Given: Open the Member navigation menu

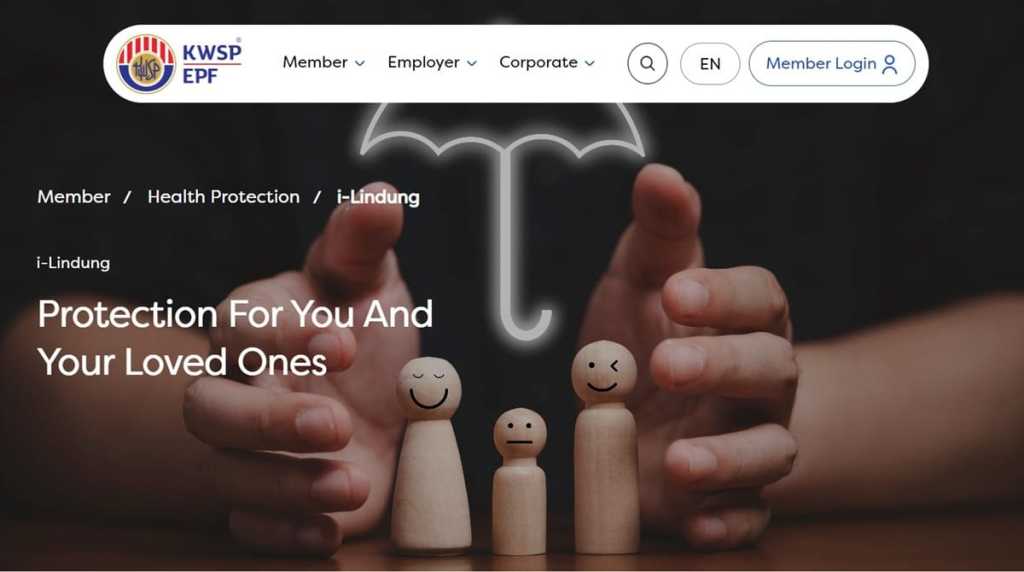Looking at the screenshot, I should (323, 62).
